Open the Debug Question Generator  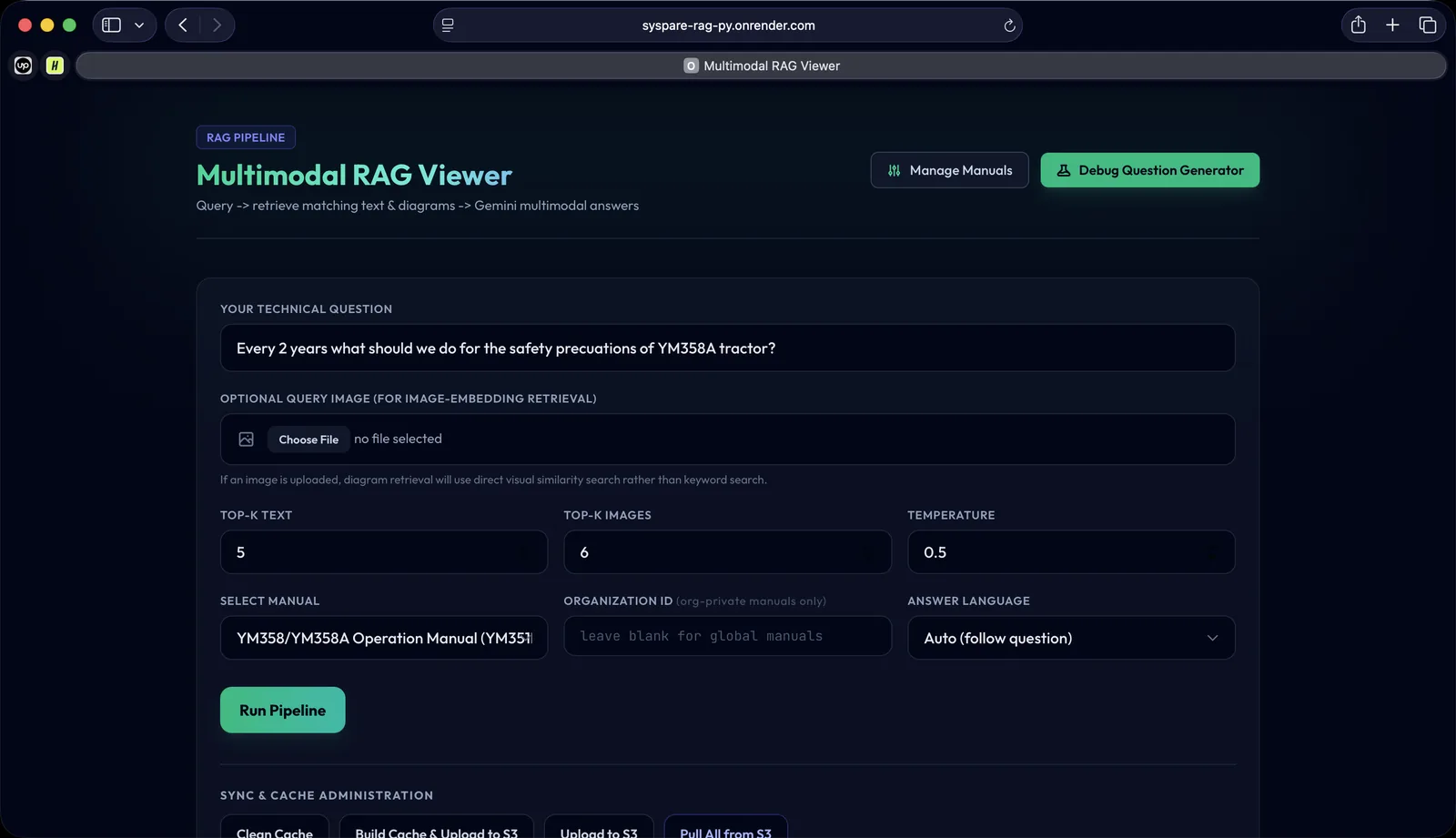tap(1149, 170)
